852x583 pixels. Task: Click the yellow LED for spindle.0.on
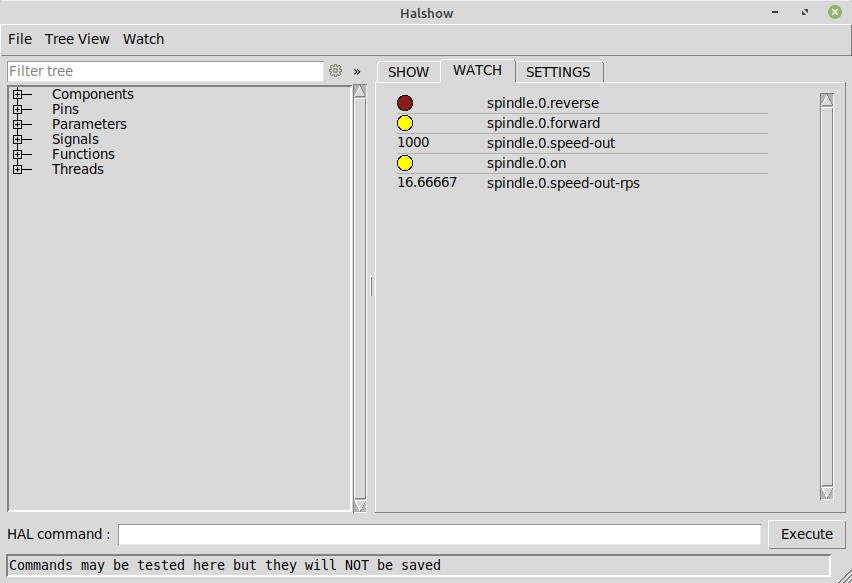405,162
